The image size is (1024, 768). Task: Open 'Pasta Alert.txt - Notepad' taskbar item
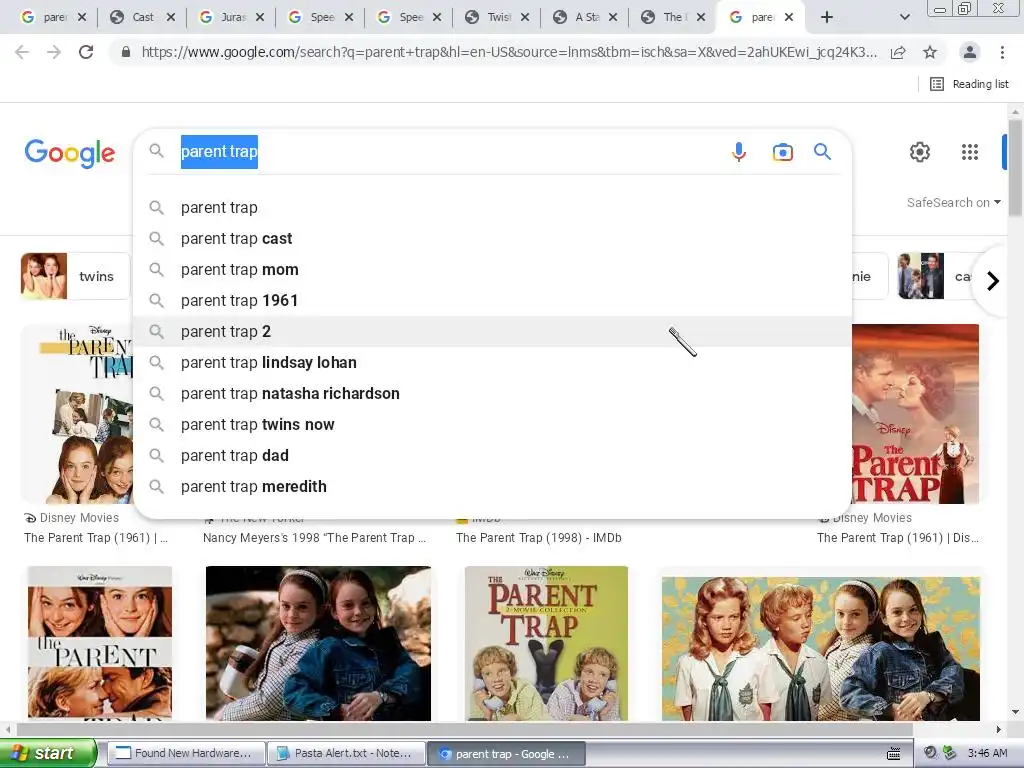point(346,754)
